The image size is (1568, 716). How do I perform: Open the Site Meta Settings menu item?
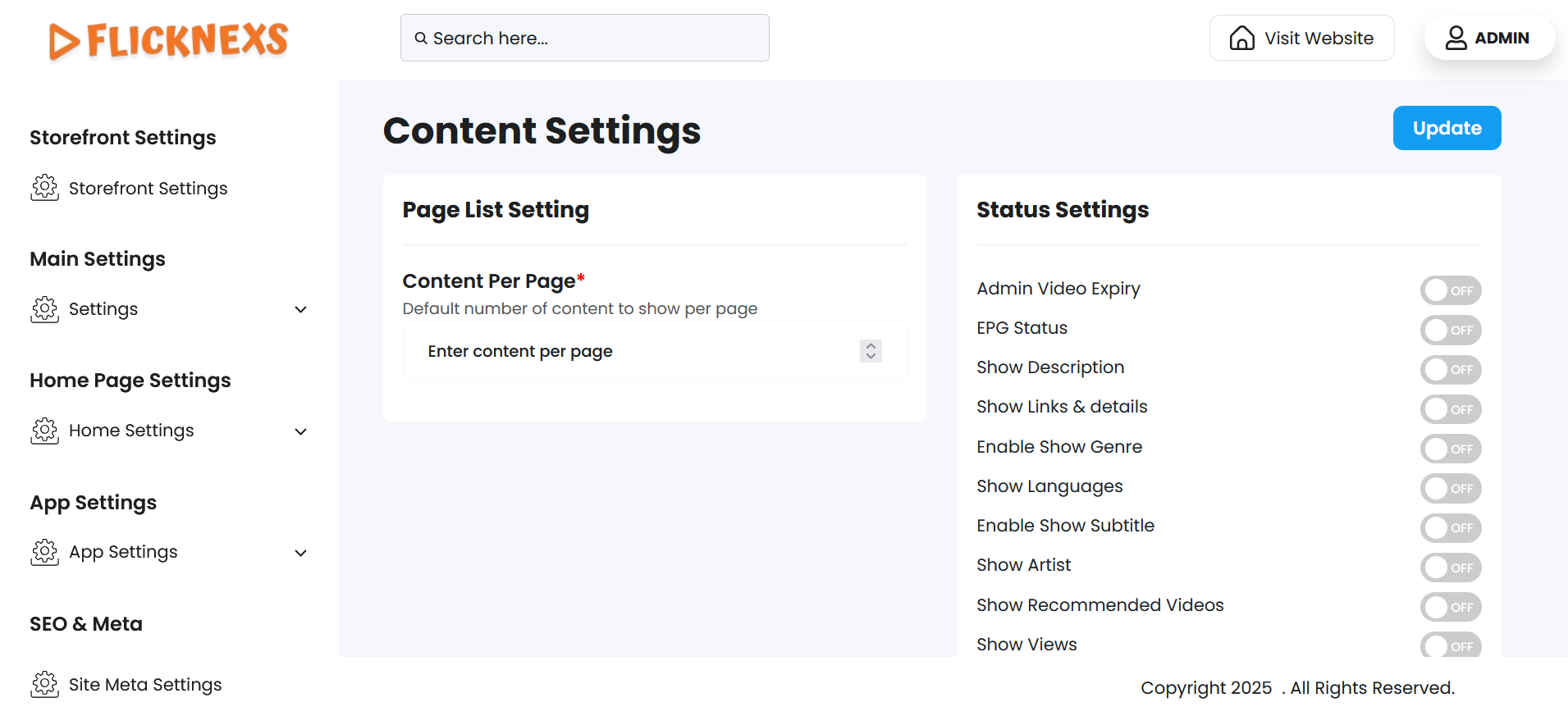145,685
